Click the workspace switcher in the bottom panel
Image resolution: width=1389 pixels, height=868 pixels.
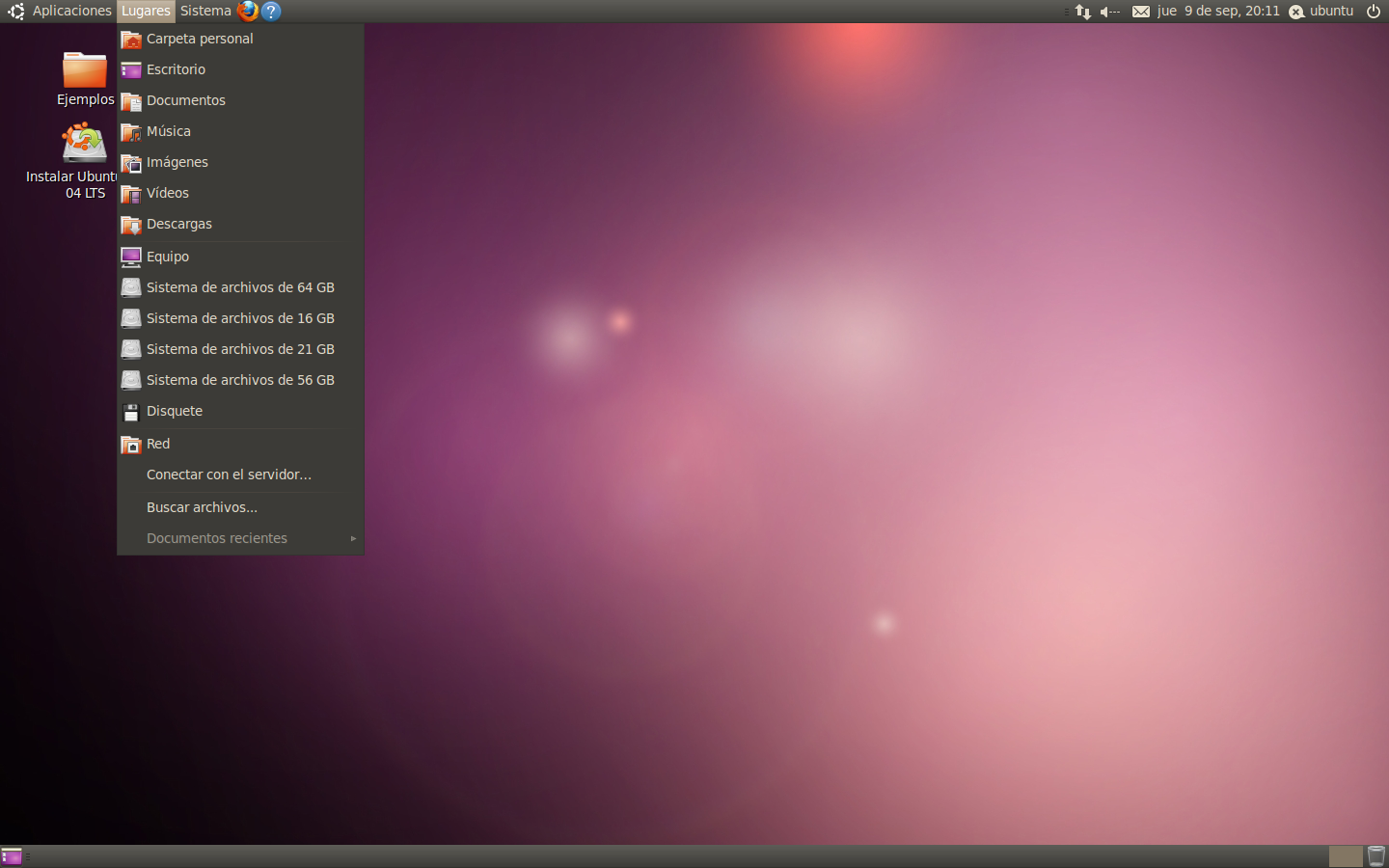click(x=1345, y=856)
